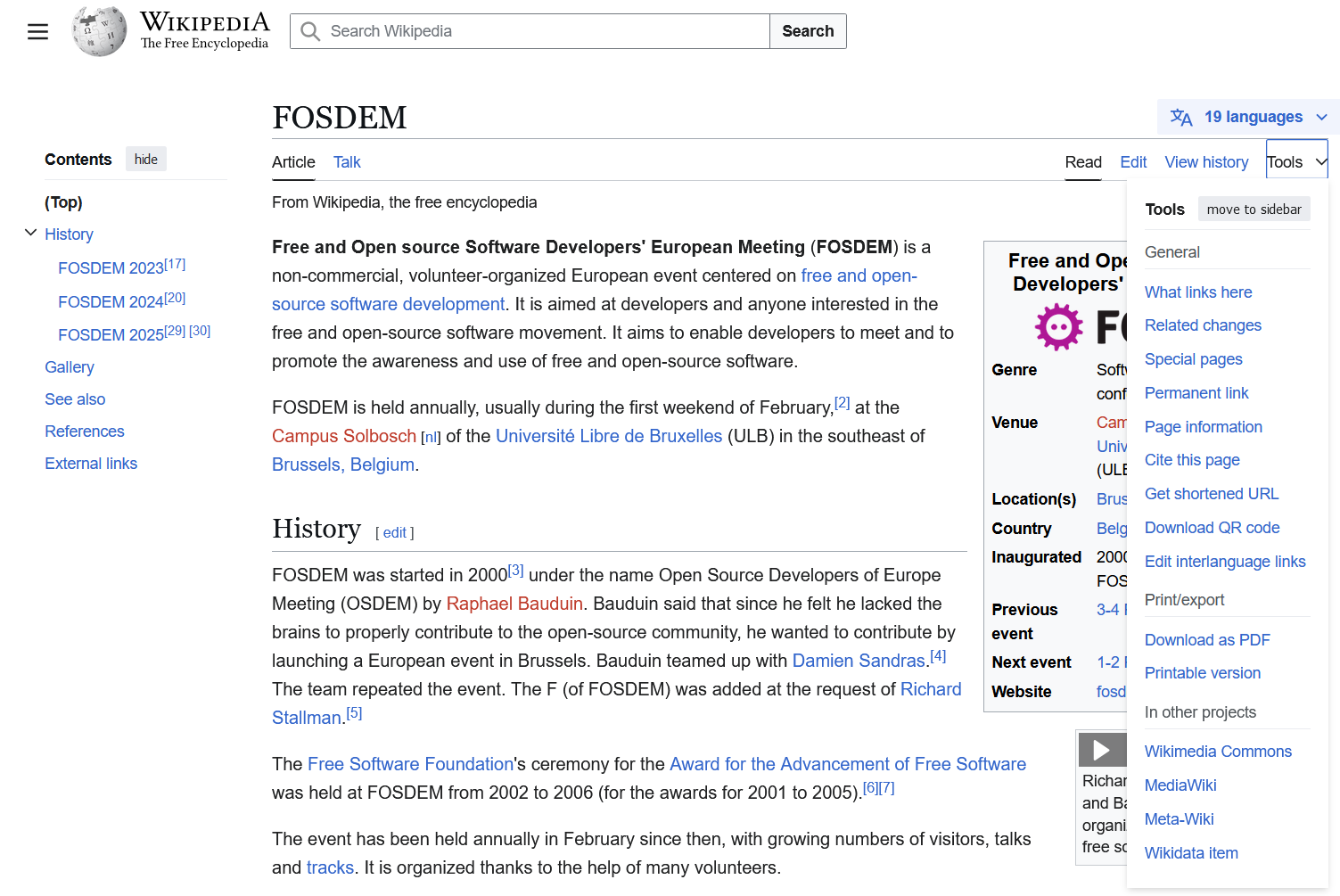Click the magnifying glass search icon

click(310, 31)
